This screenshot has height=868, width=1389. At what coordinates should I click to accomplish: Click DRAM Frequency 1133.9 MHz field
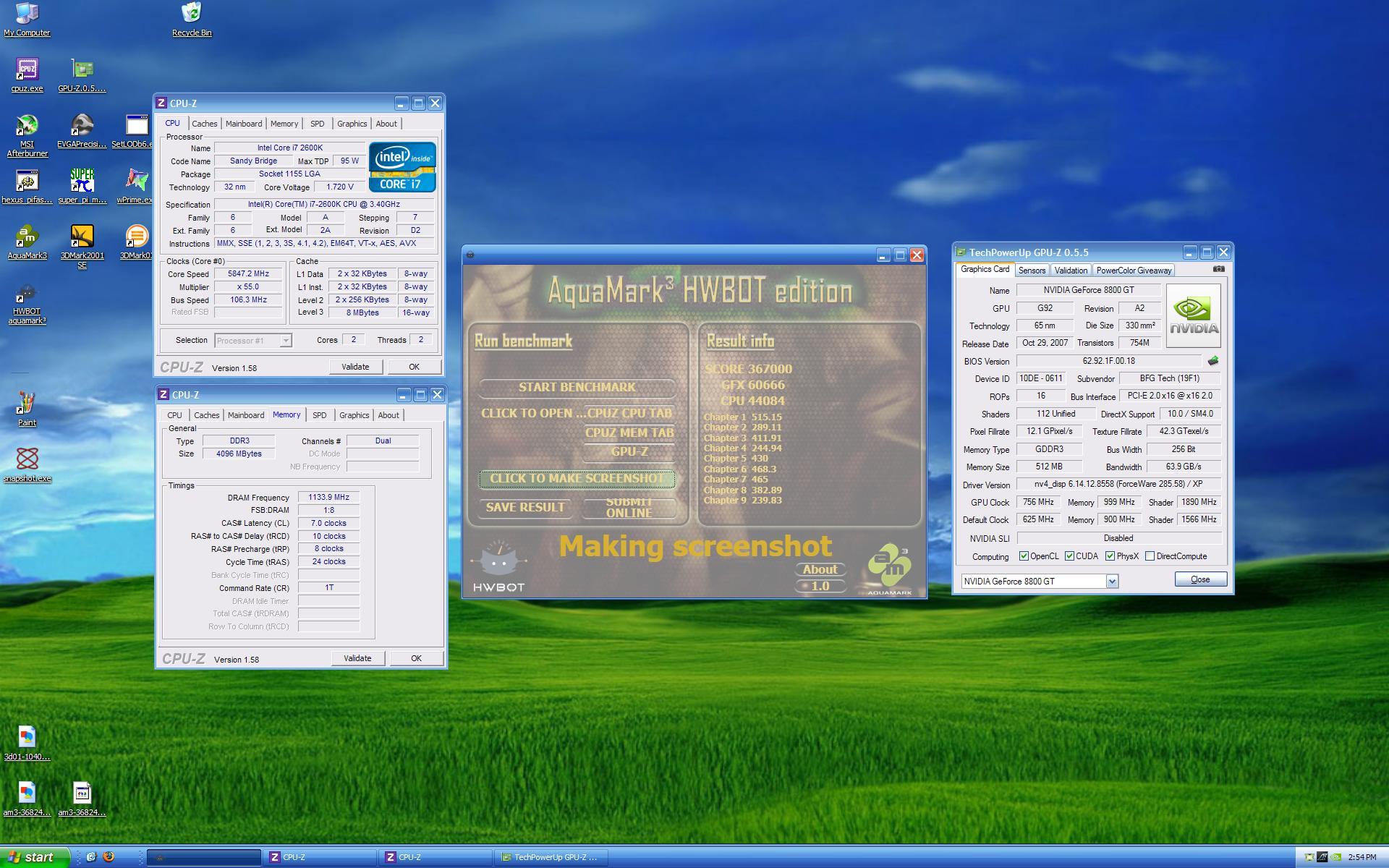pyautogui.click(x=328, y=498)
